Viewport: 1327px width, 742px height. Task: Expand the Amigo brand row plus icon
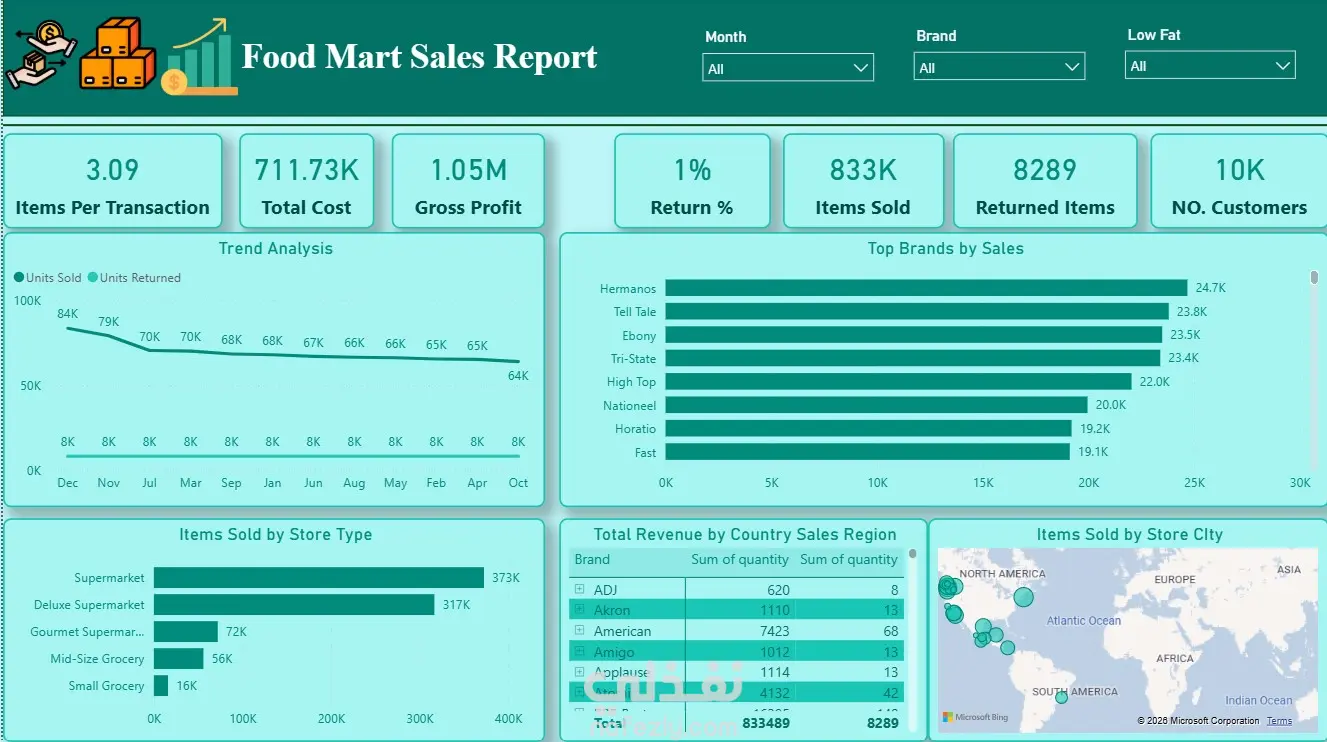pyautogui.click(x=579, y=652)
